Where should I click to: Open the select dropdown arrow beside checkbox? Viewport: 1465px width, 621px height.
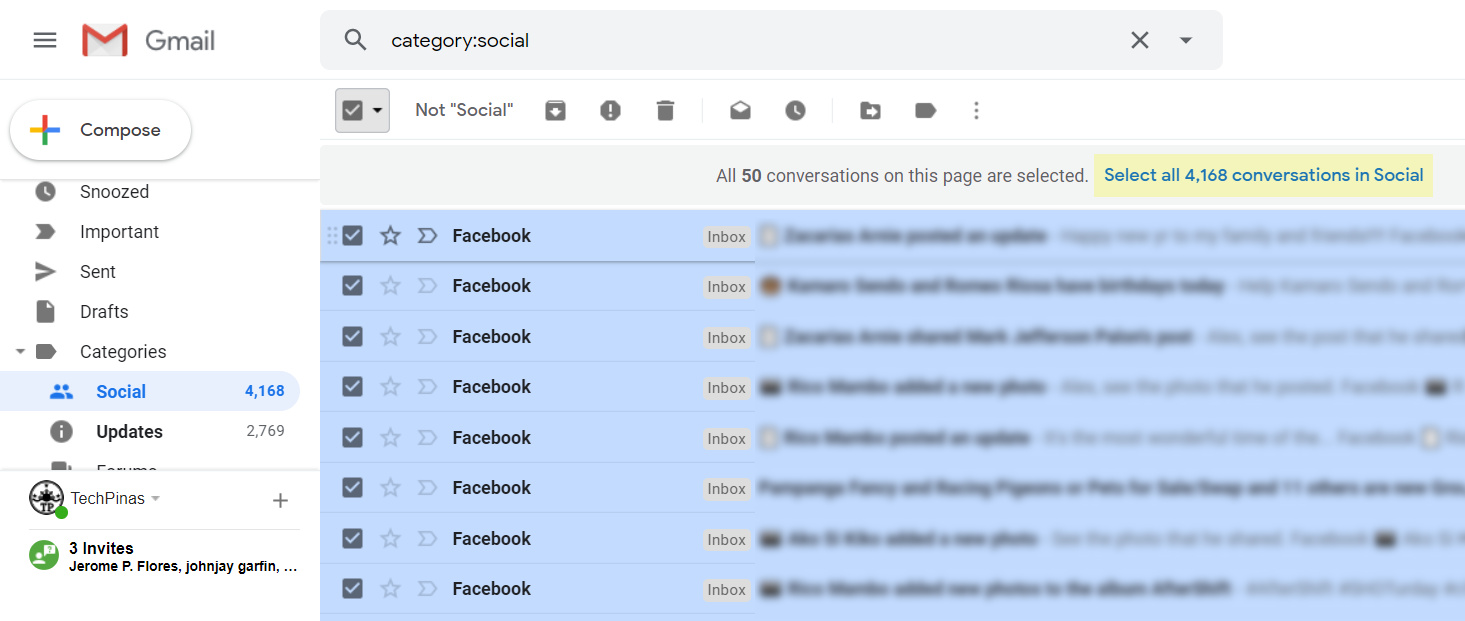pyautogui.click(x=378, y=110)
